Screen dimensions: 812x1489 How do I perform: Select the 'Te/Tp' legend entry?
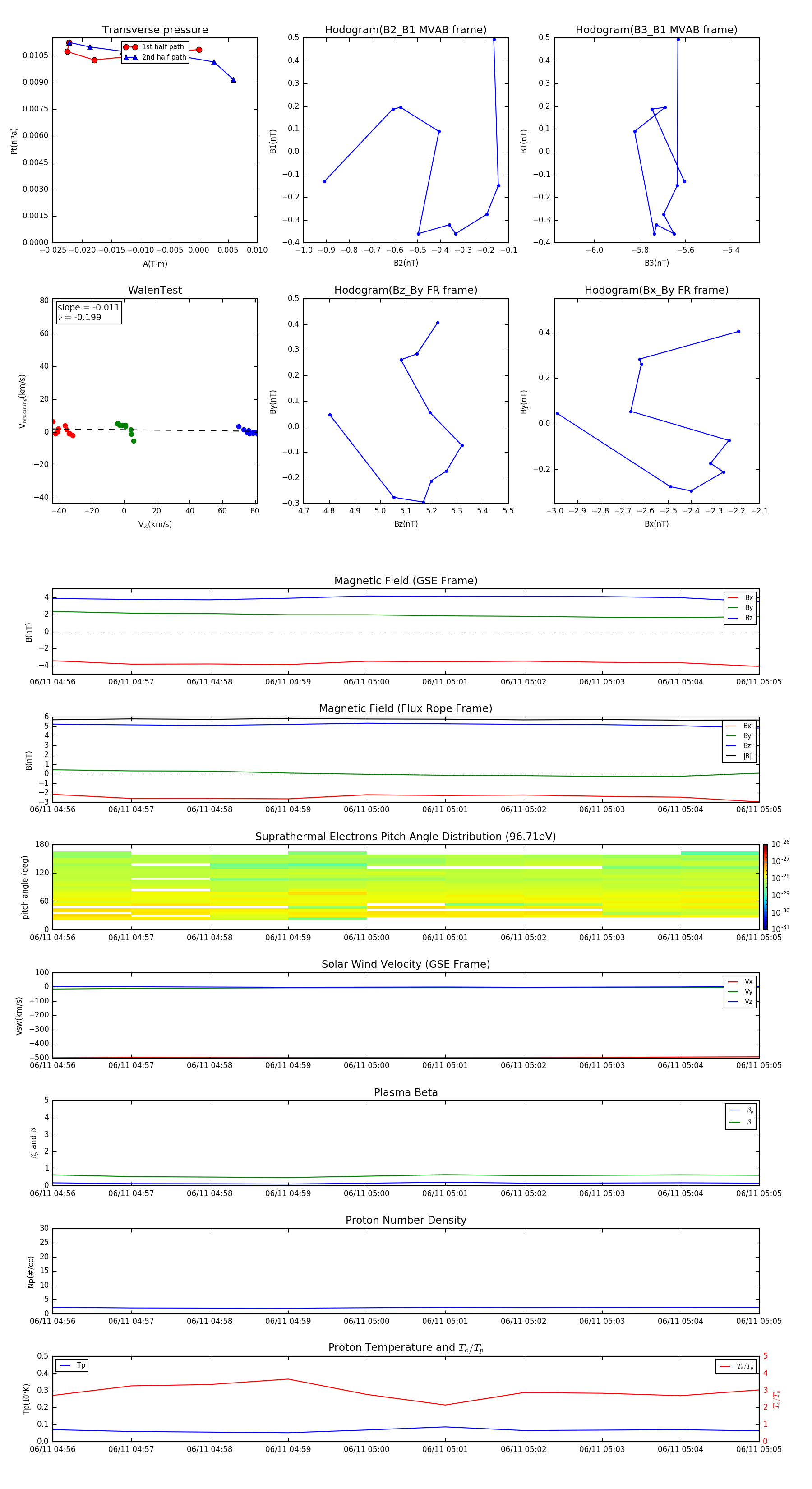(x=736, y=1366)
